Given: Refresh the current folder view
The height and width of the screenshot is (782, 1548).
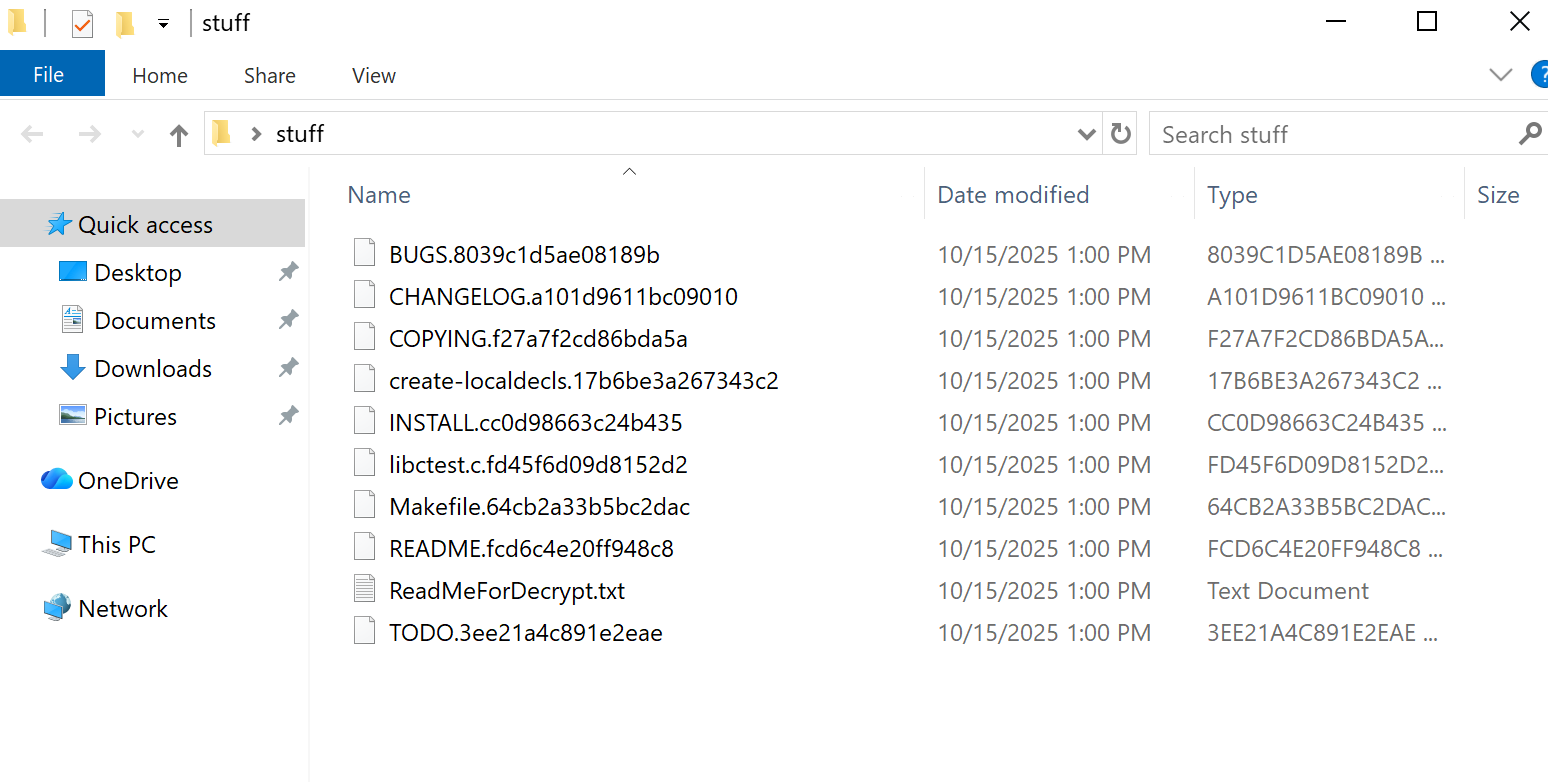Looking at the screenshot, I should click(1120, 133).
